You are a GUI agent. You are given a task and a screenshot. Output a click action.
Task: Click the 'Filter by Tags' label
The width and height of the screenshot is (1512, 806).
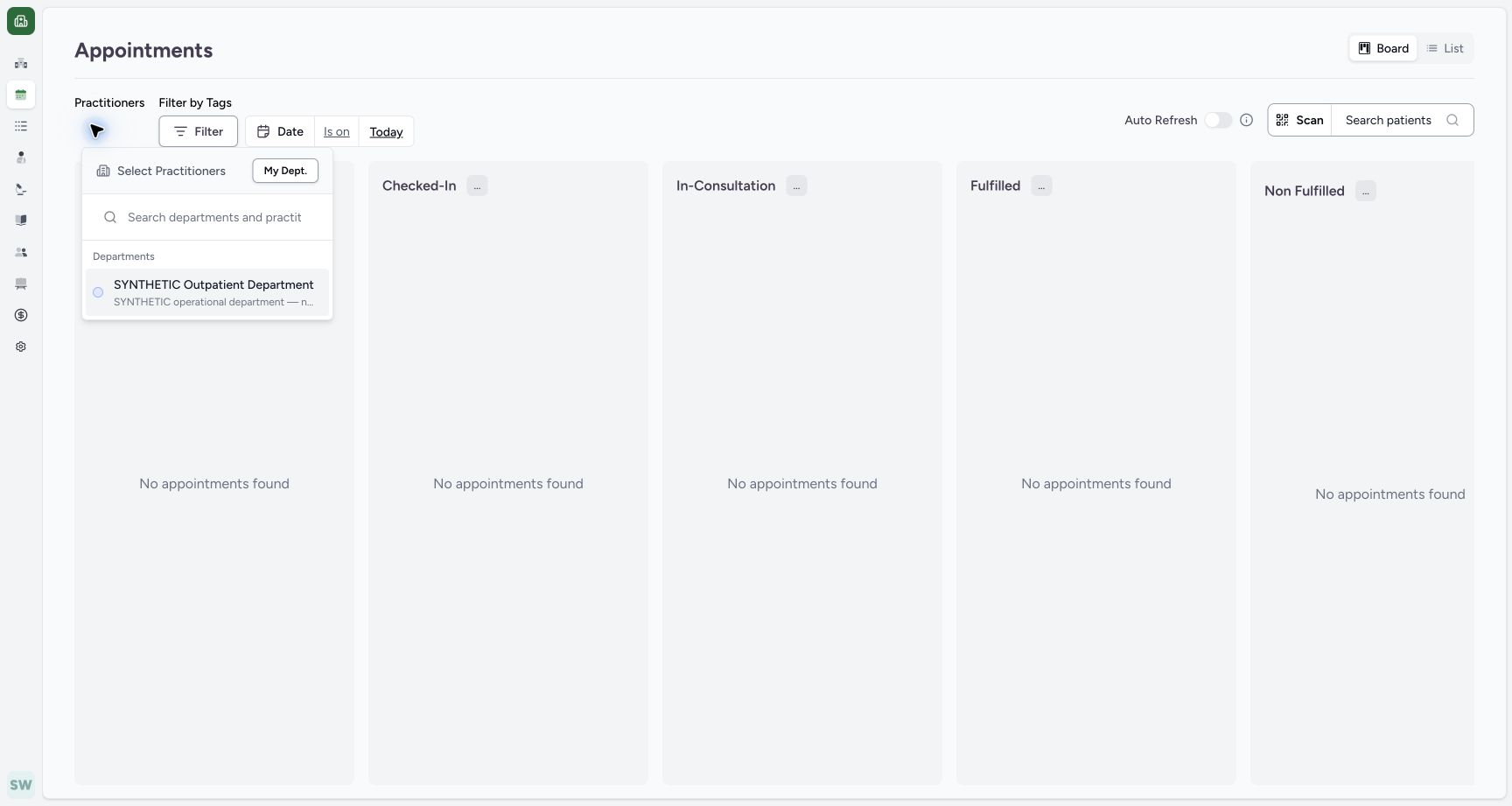(x=195, y=102)
